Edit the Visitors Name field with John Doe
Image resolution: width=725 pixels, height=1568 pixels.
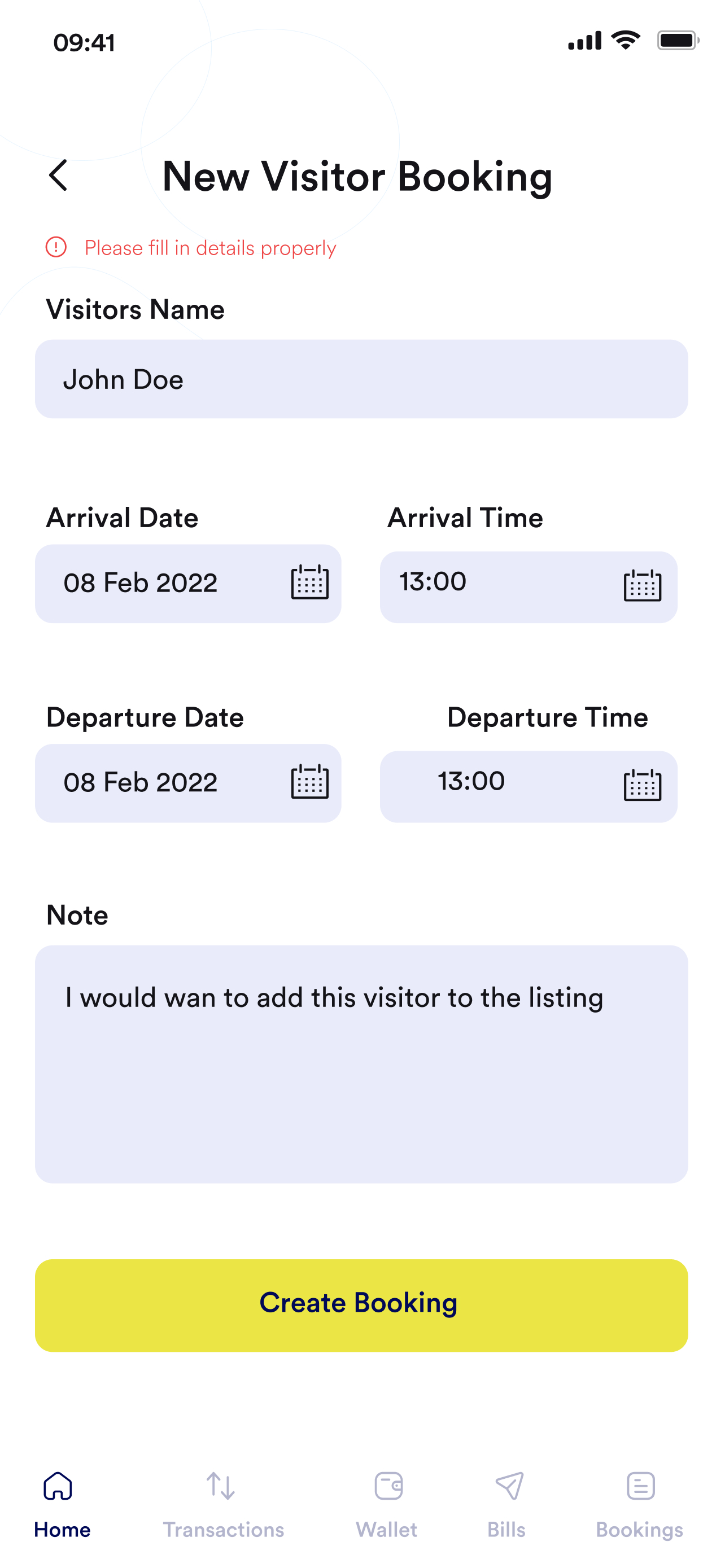coord(361,379)
